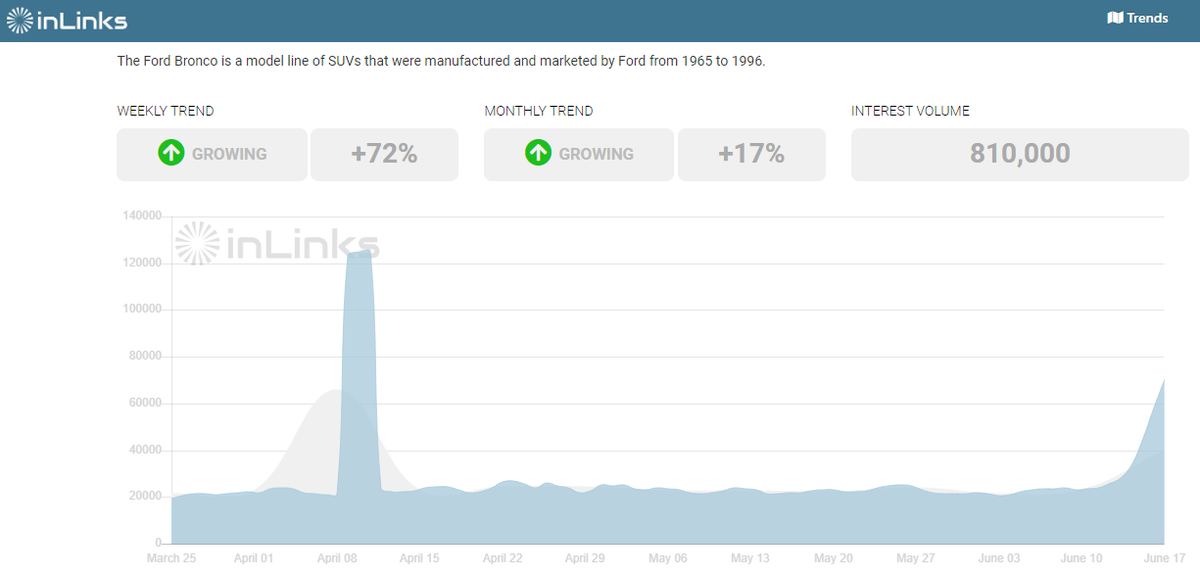The height and width of the screenshot is (576, 1200).
Task: Select the WEEKLY TREND heading
Action: pyautogui.click(x=165, y=111)
